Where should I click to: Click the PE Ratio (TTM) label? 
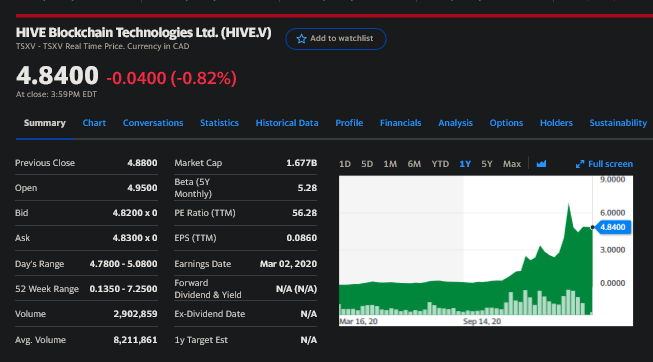204,213
